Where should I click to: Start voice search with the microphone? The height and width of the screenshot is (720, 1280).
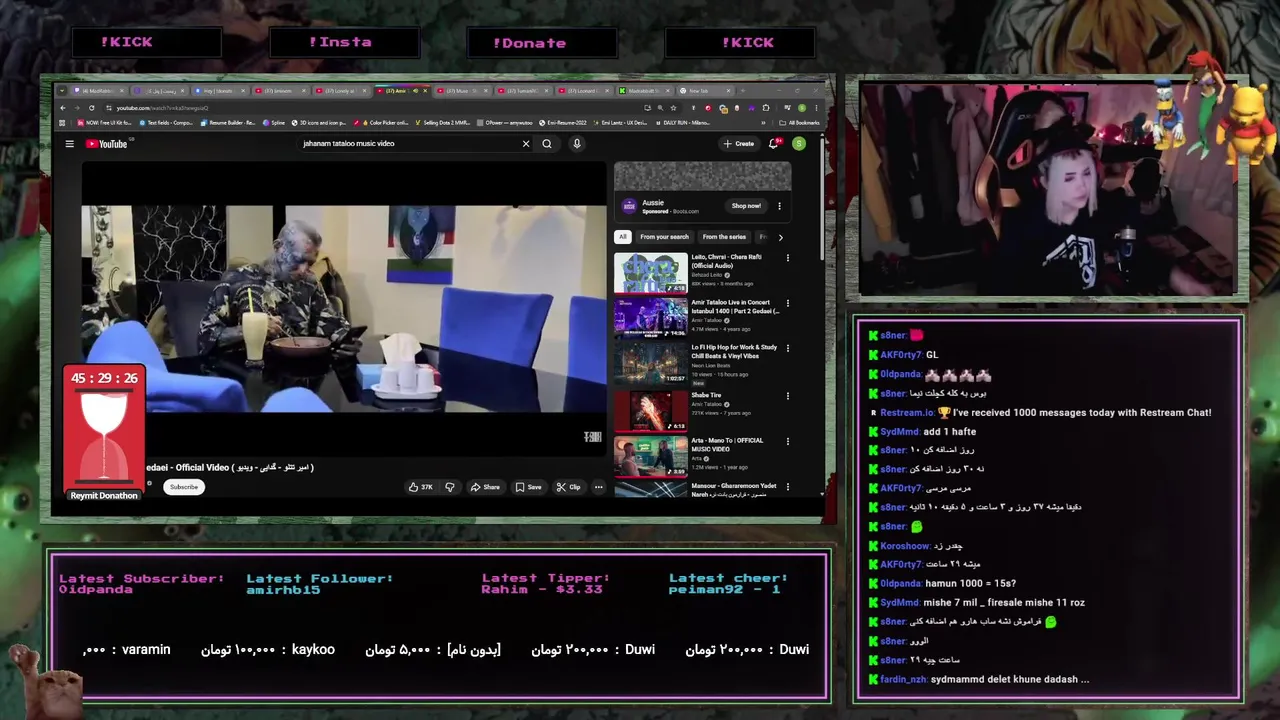click(x=576, y=144)
